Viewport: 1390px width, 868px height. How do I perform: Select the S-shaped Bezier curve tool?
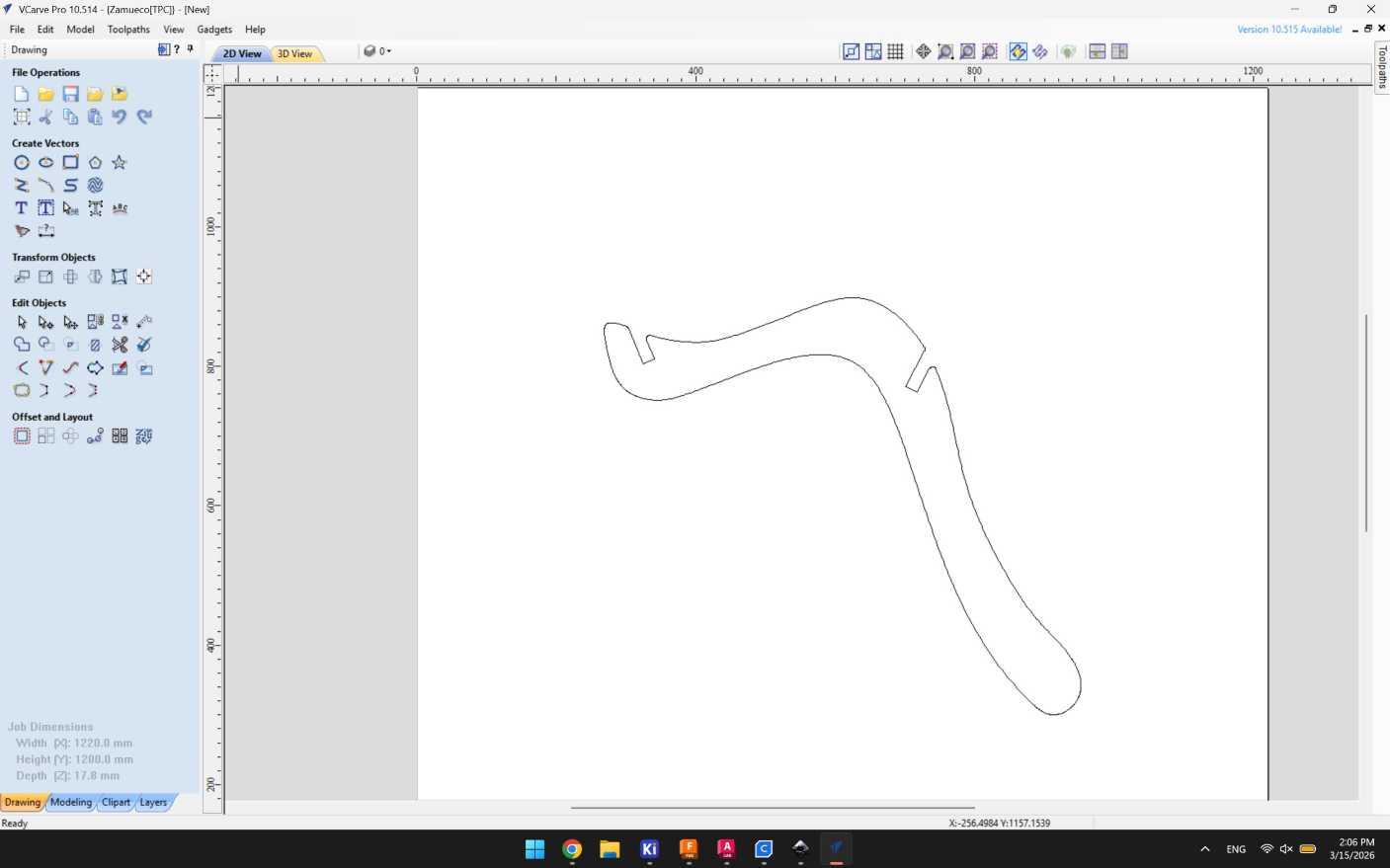pyautogui.click(x=70, y=185)
